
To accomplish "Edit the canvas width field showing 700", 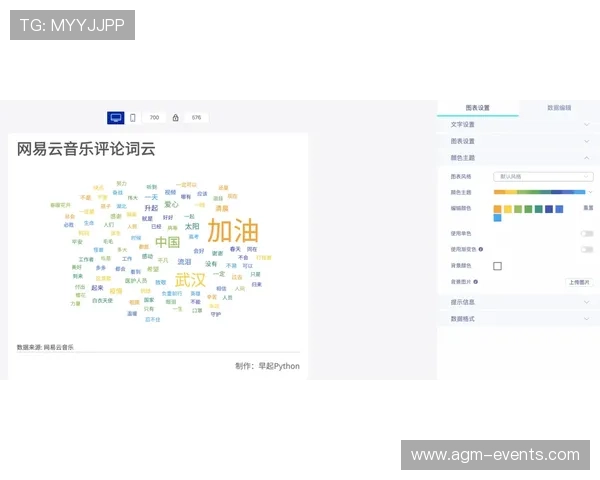I will 154,118.
